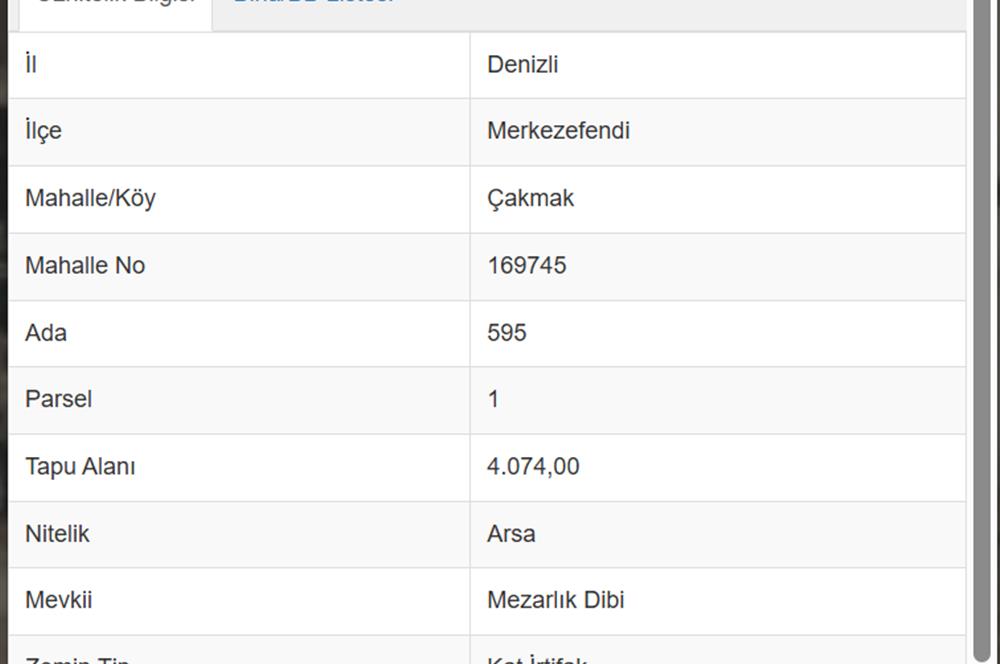Image resolution: width=1000 pixels, height=664 pixels.
Task: Click the İlçe row label
Action: click(43, 131)
